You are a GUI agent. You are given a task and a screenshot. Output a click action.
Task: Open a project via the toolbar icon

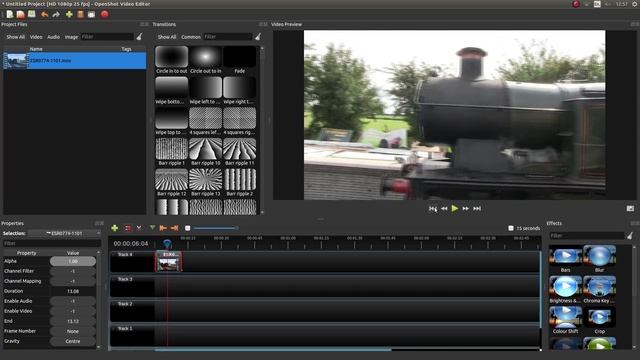(x=20, y=14)
